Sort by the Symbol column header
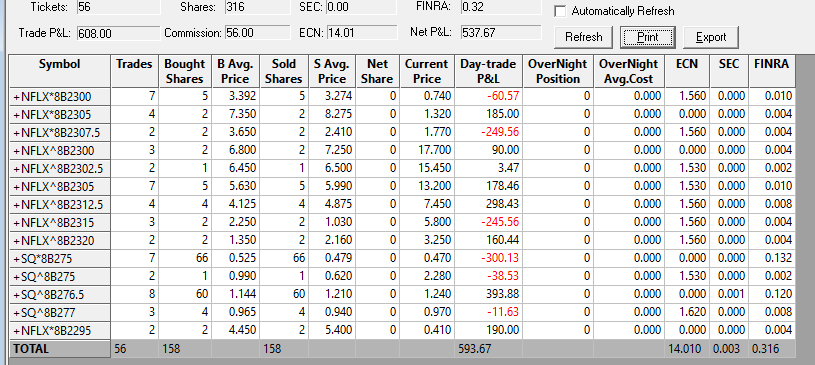Image resolution: width=815 pixels, height=365 pixels. point(60,71)
